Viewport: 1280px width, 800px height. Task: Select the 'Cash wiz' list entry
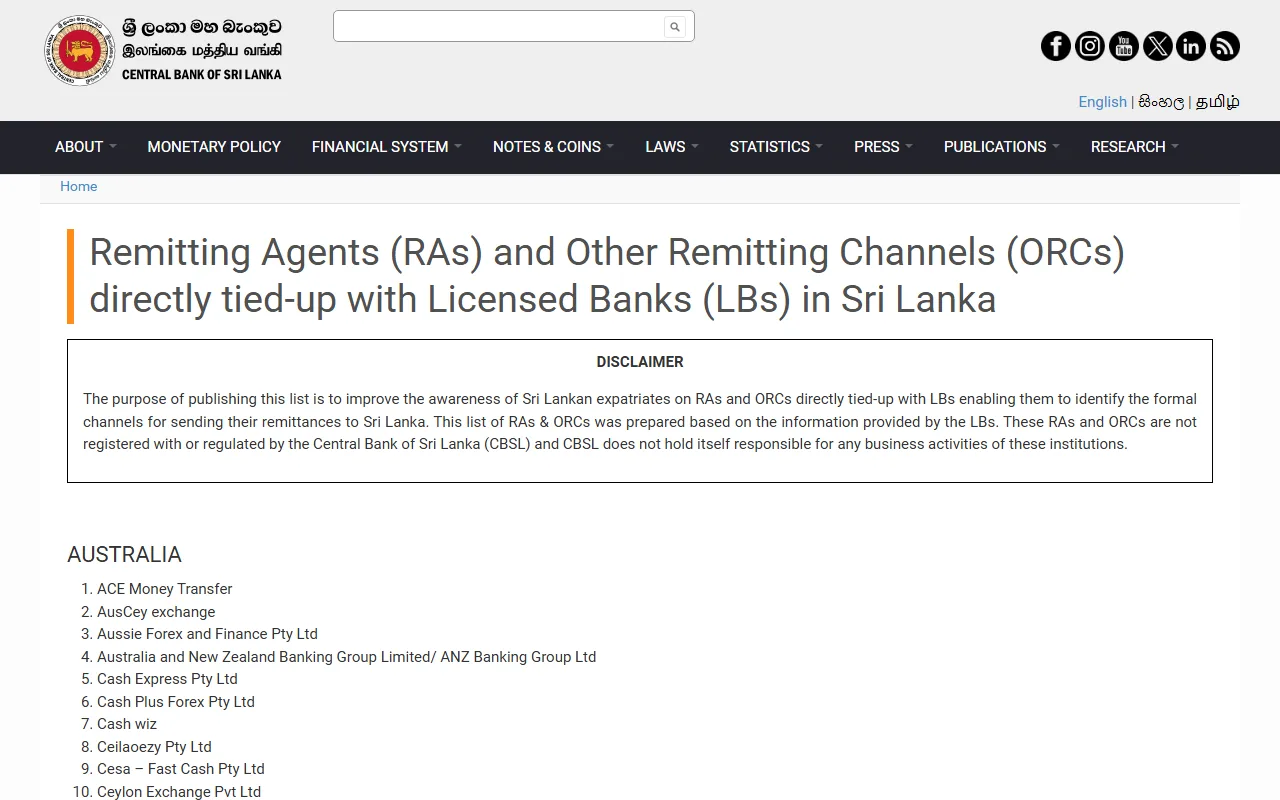127,724
